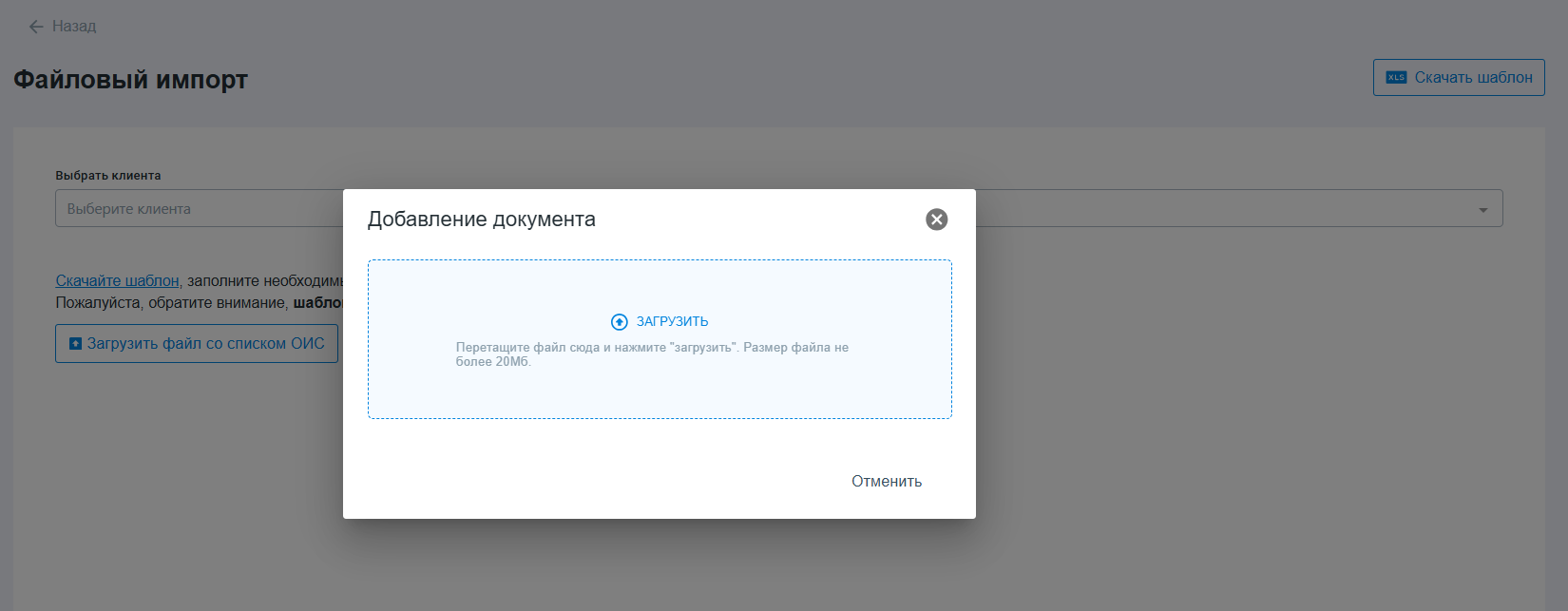
Task: Open the 'Скачайте шаблон' hyperlink
Action: tap(117, 281)
